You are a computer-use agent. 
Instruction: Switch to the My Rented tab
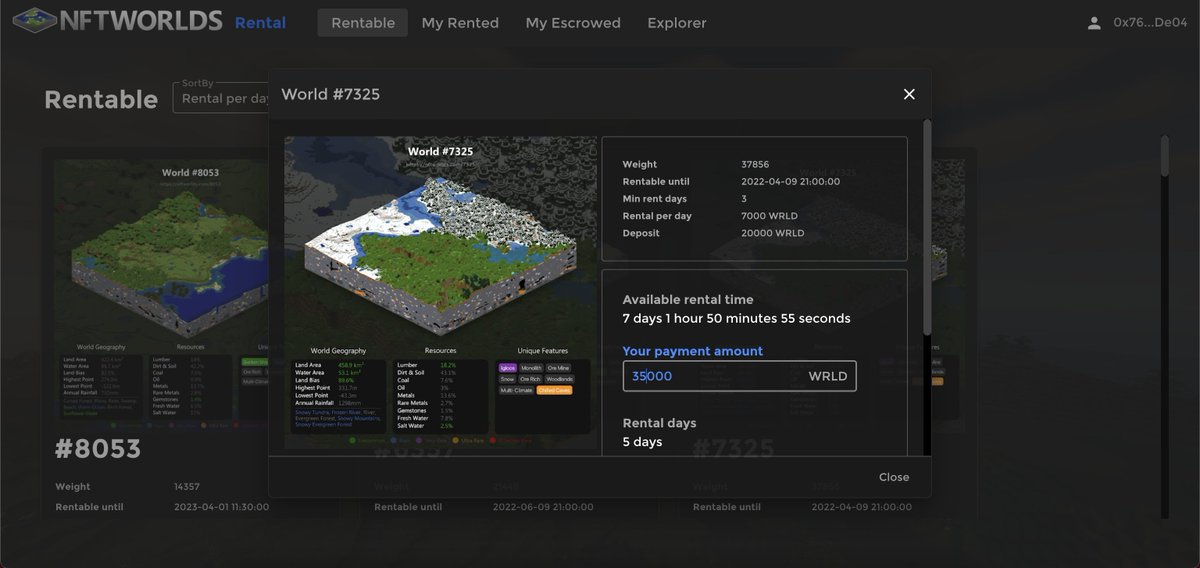pyautogui.click(x=460, y=22)
